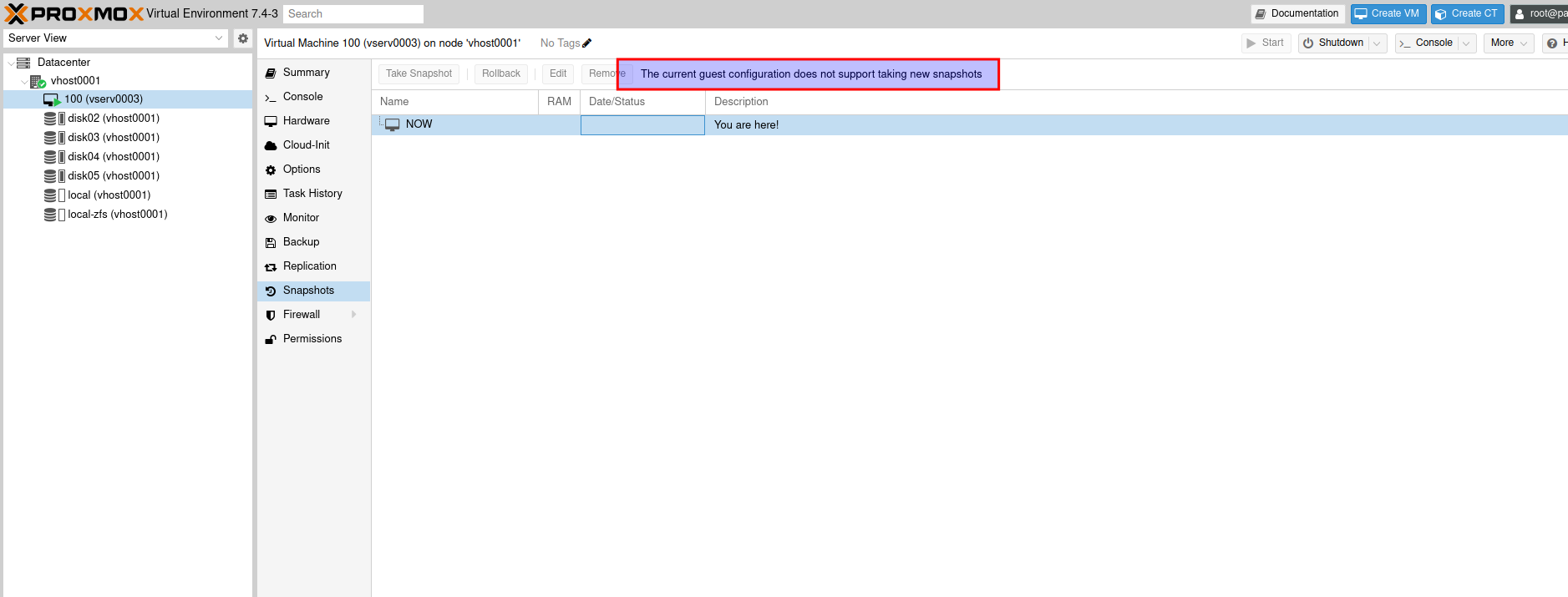Click the gear icon beside Server View
Viewport: 1568px width, 597px height.
pyautogui.click(x=243, y=38)
